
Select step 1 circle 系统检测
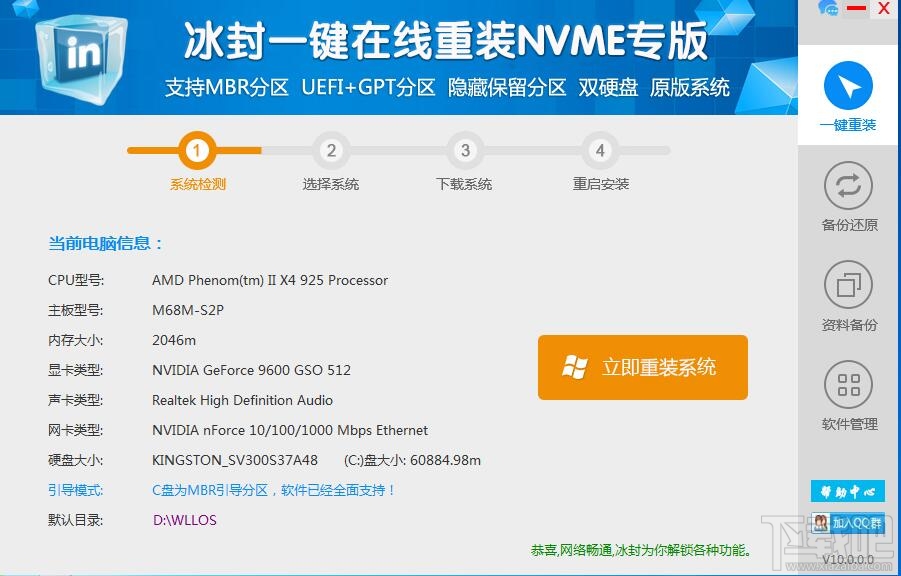coord(197,151)
